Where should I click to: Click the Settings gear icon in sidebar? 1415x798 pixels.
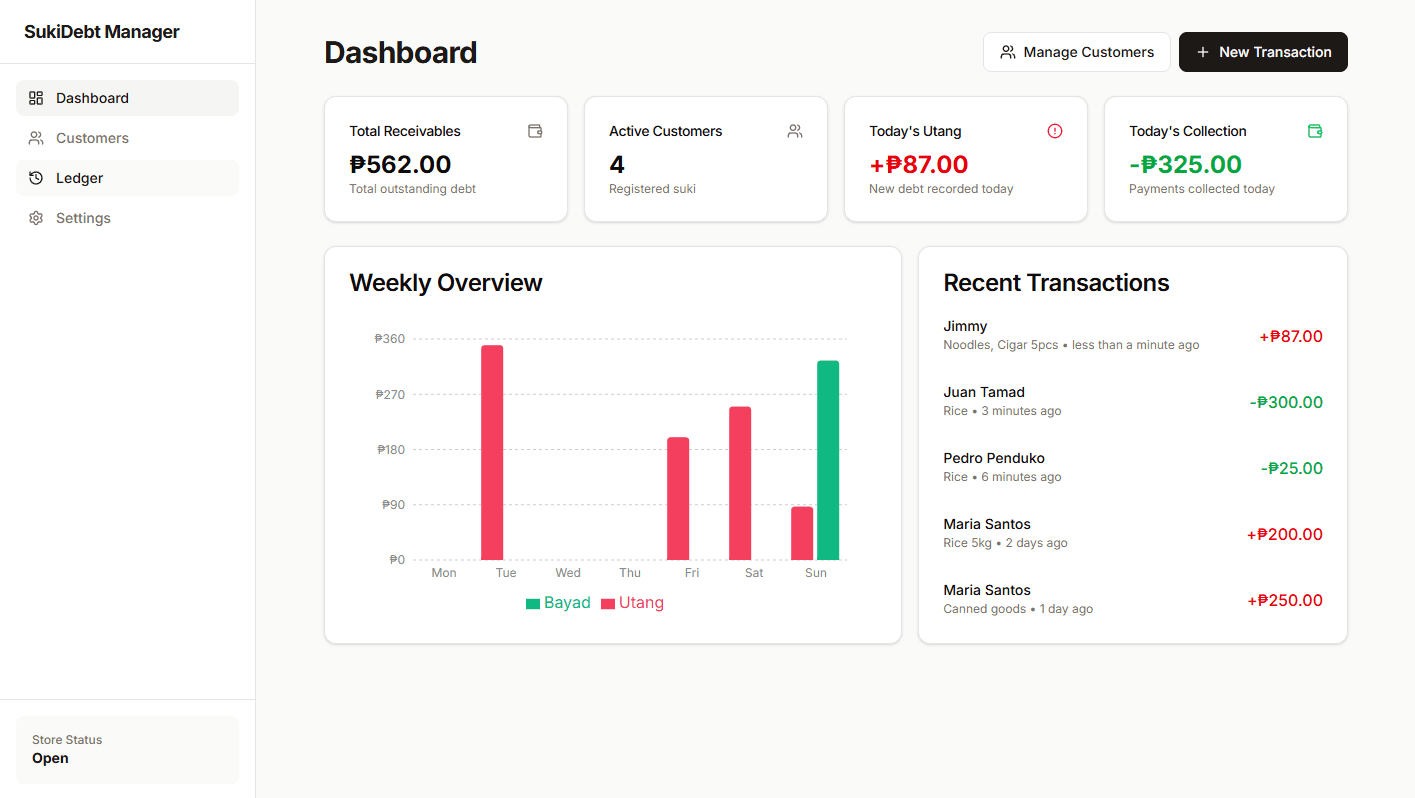click(x=36, y=218)
